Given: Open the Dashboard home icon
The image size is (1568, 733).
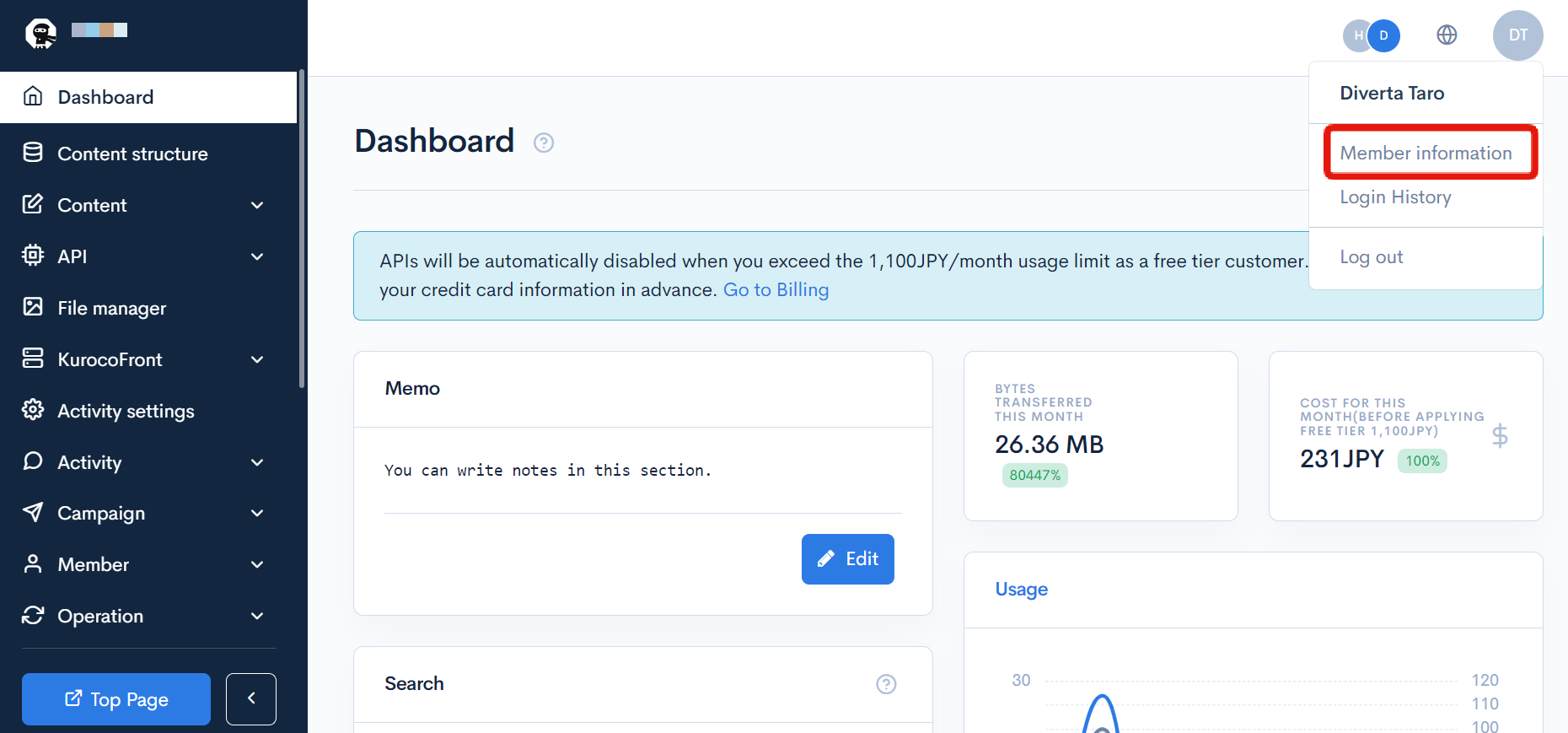Looking at the screenshot, I should [33, 96].
